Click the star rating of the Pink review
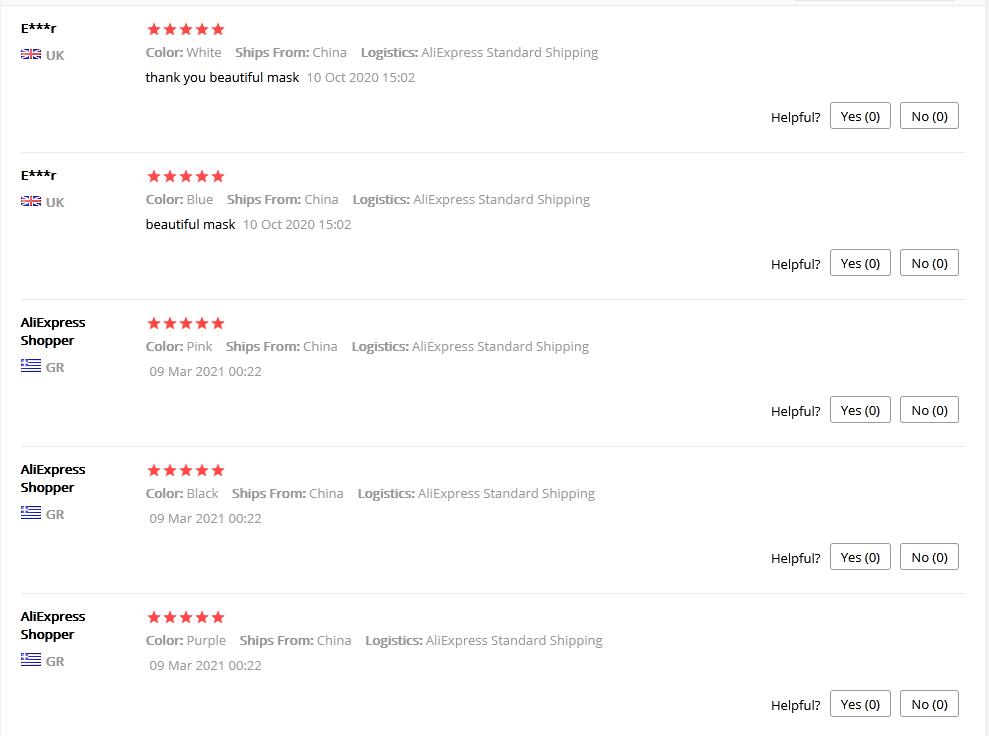 point(186,324)
